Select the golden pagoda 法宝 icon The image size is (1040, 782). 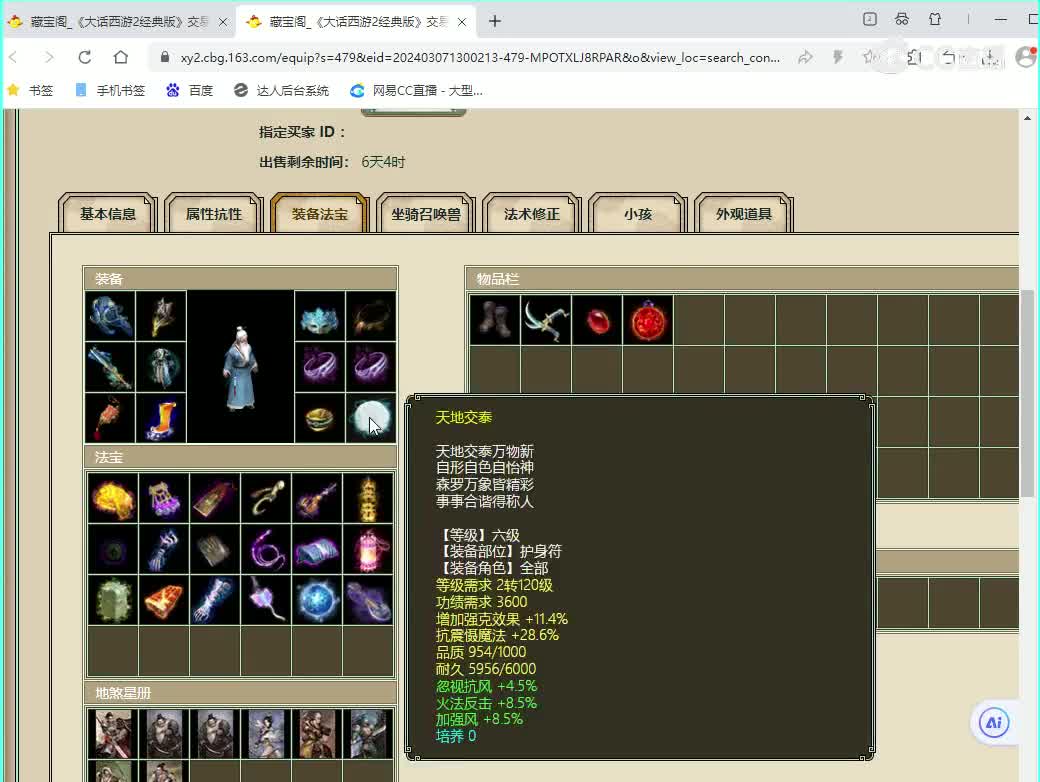368,498
